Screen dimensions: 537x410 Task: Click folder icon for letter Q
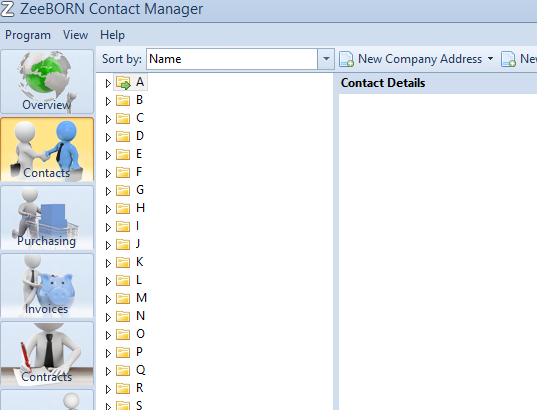pos(123,370)
